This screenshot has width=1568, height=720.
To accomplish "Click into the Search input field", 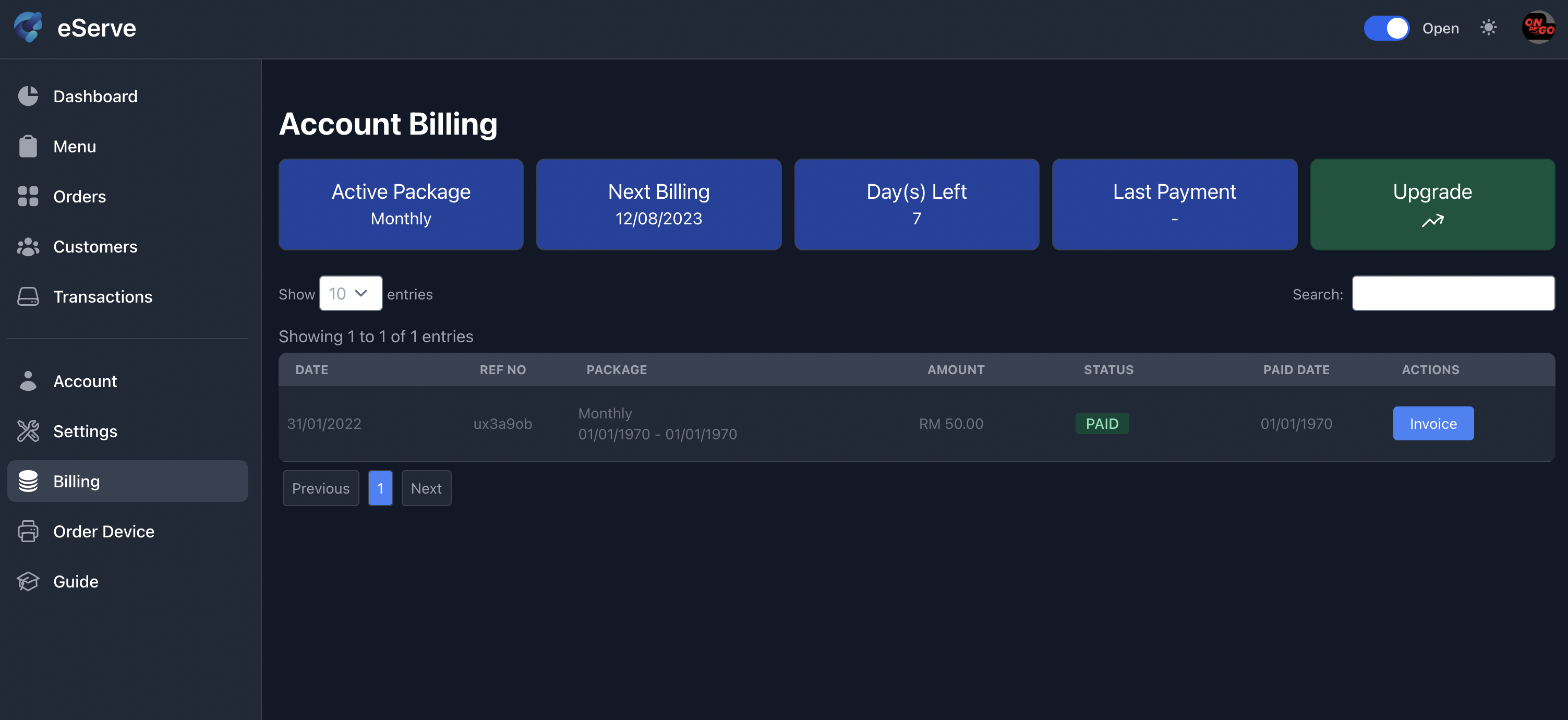I will (x=1453, y=293).
